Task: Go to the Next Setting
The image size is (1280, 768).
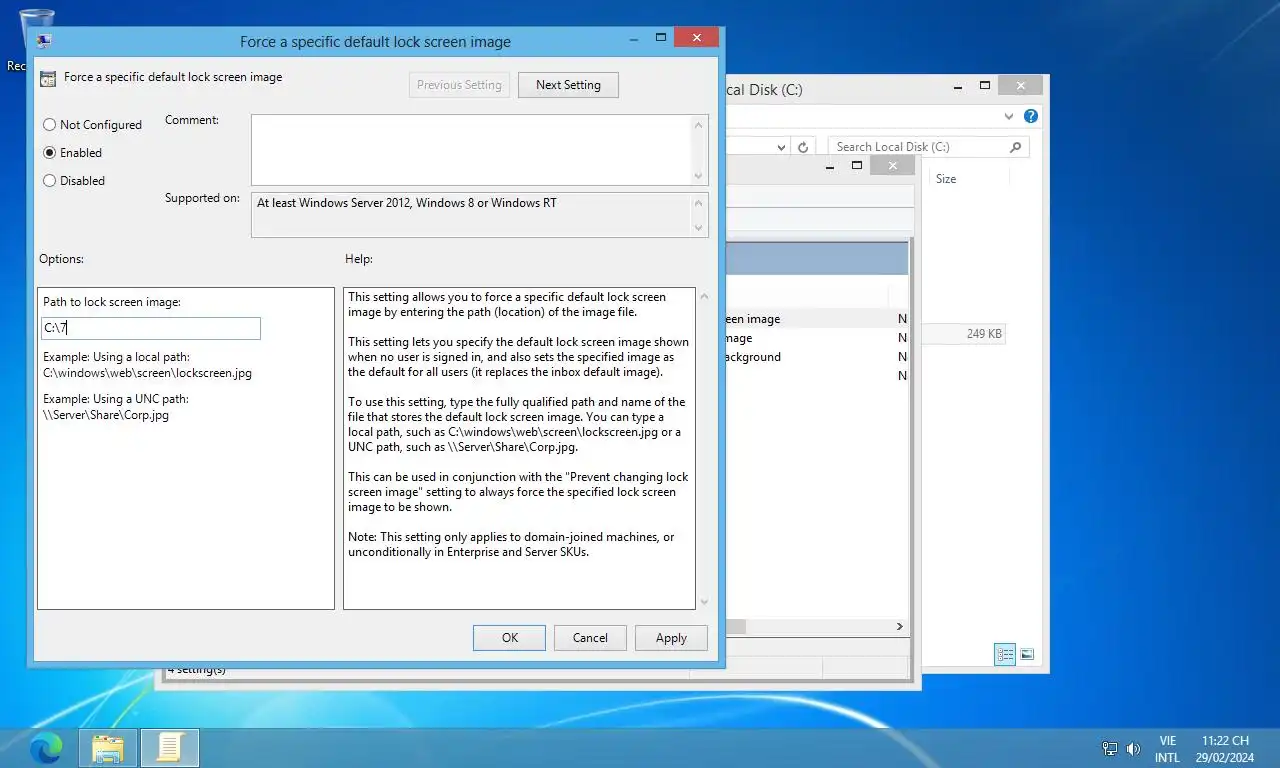Action: [x=568, y=85]
